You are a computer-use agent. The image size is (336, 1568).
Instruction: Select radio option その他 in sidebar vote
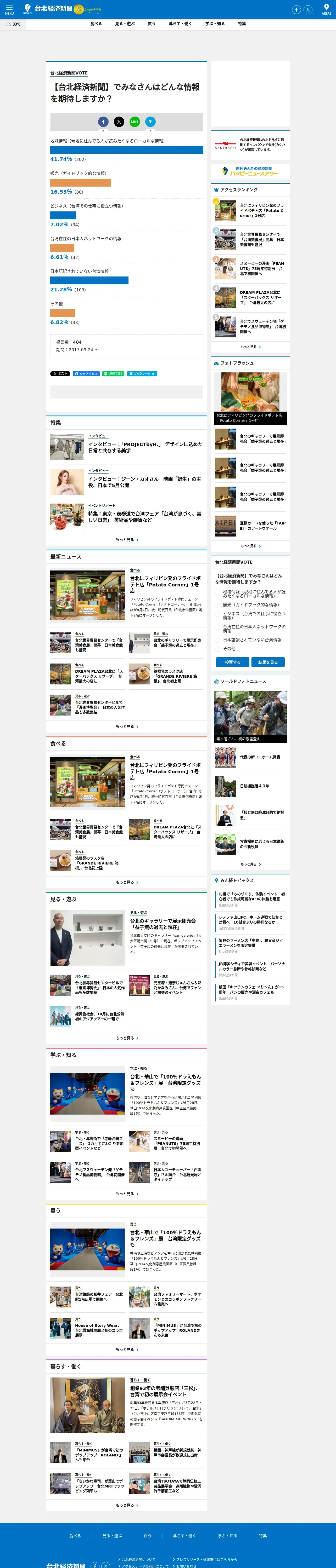coord(218,649)
